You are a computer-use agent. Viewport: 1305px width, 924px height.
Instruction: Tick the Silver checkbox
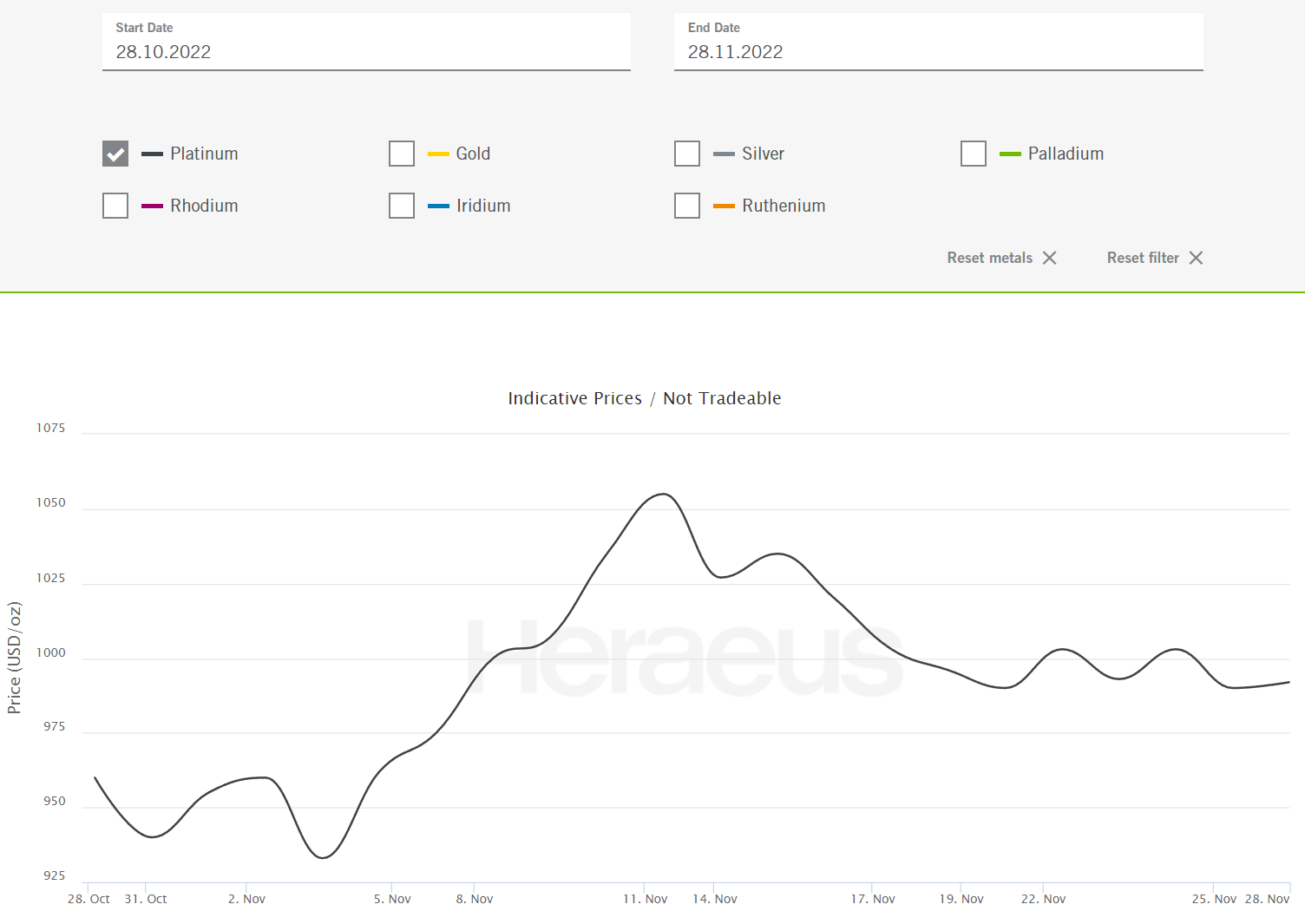point(687,154)
